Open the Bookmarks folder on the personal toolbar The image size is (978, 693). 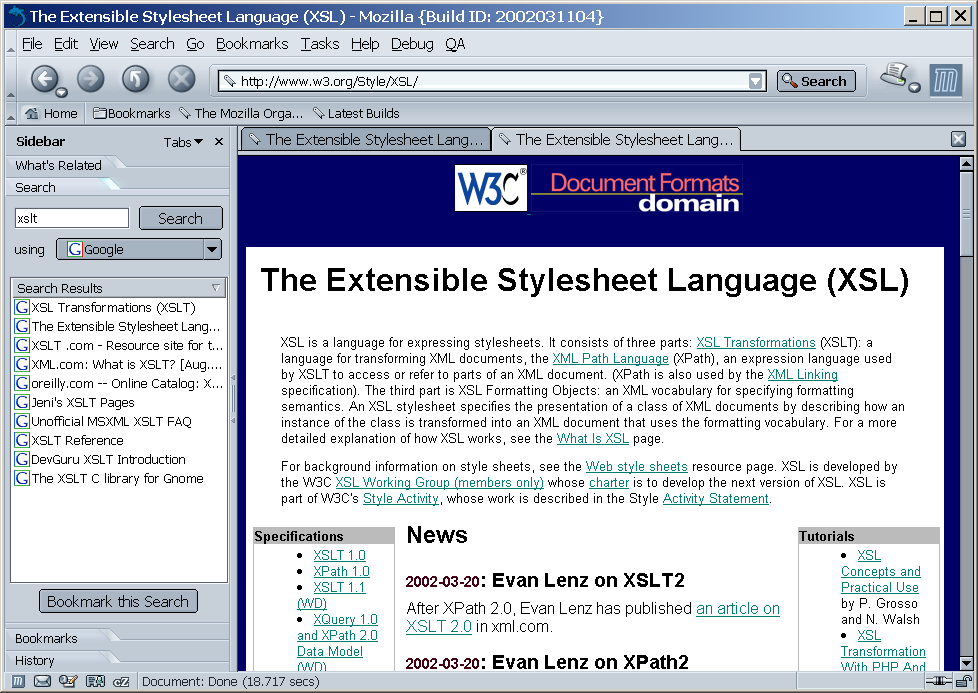coord(132,114)
